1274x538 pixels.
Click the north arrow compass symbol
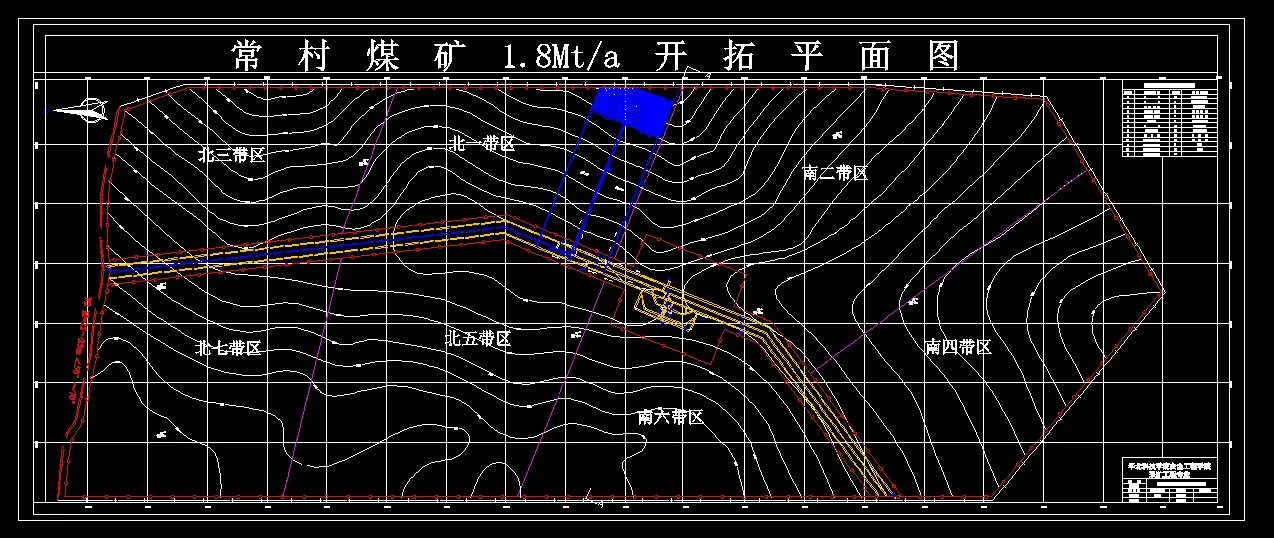tap(80, 110)
